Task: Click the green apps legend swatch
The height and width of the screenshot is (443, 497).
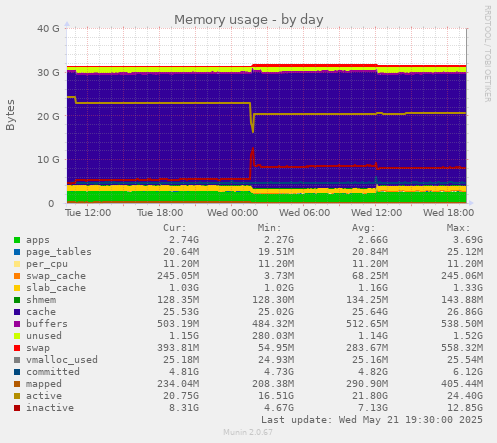Action: pos(17,240)
